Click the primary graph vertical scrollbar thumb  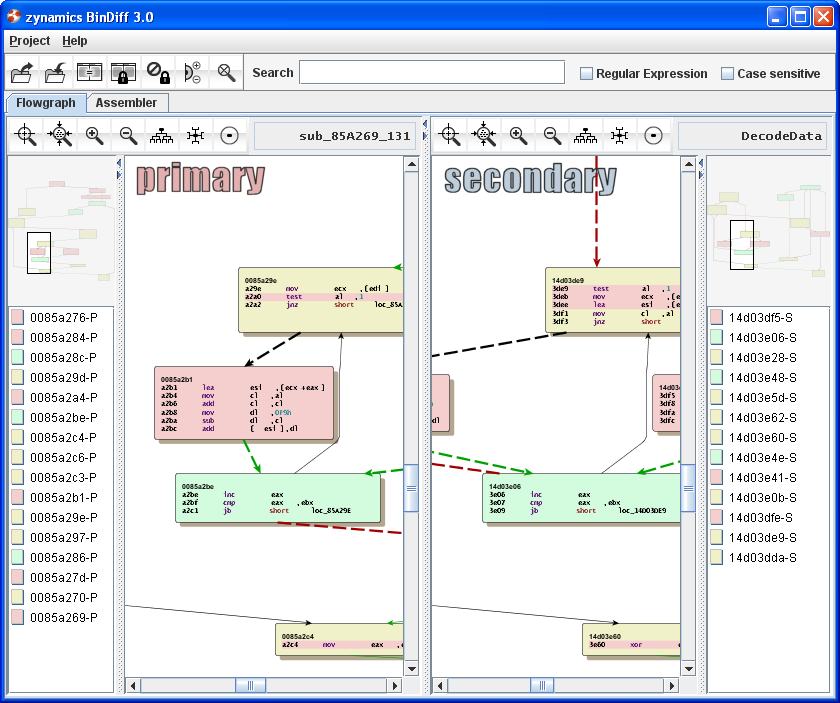click(410, 487)
